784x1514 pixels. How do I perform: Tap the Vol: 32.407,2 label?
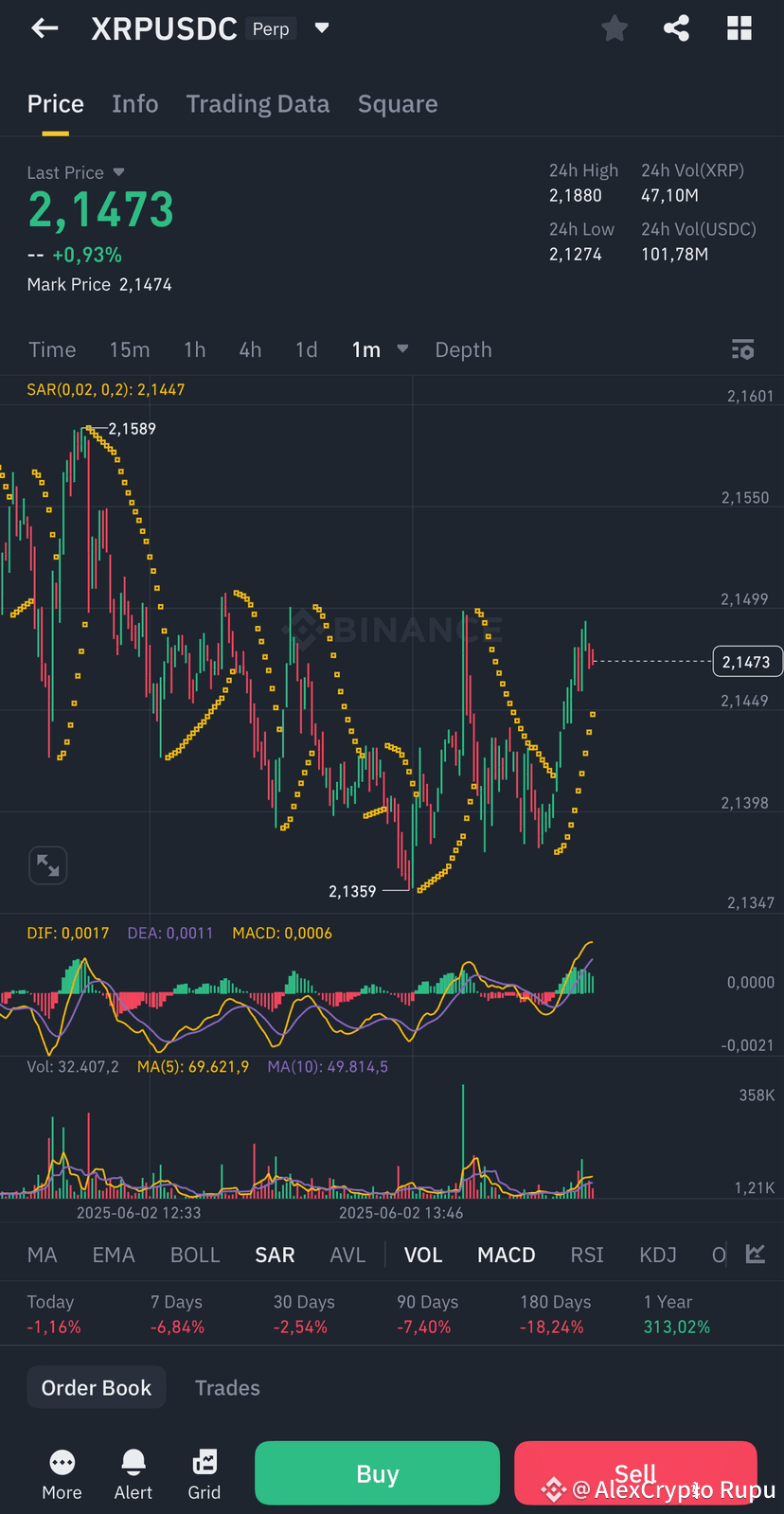[73, 1066]
